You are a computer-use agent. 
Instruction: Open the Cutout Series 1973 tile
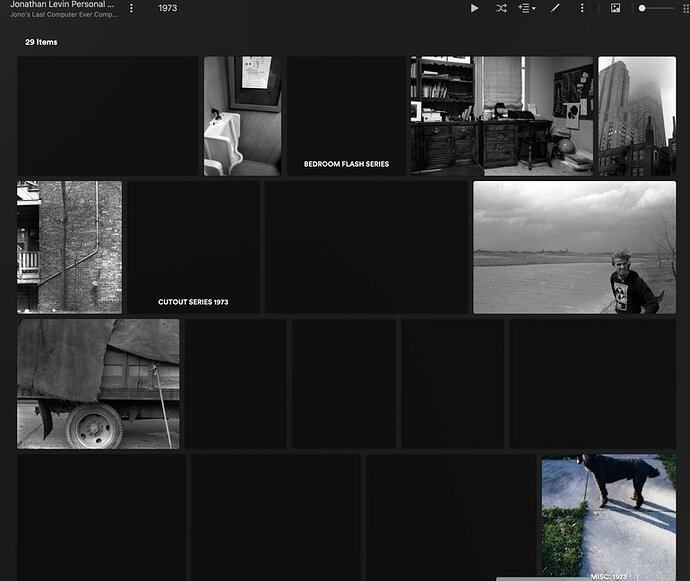193,247
